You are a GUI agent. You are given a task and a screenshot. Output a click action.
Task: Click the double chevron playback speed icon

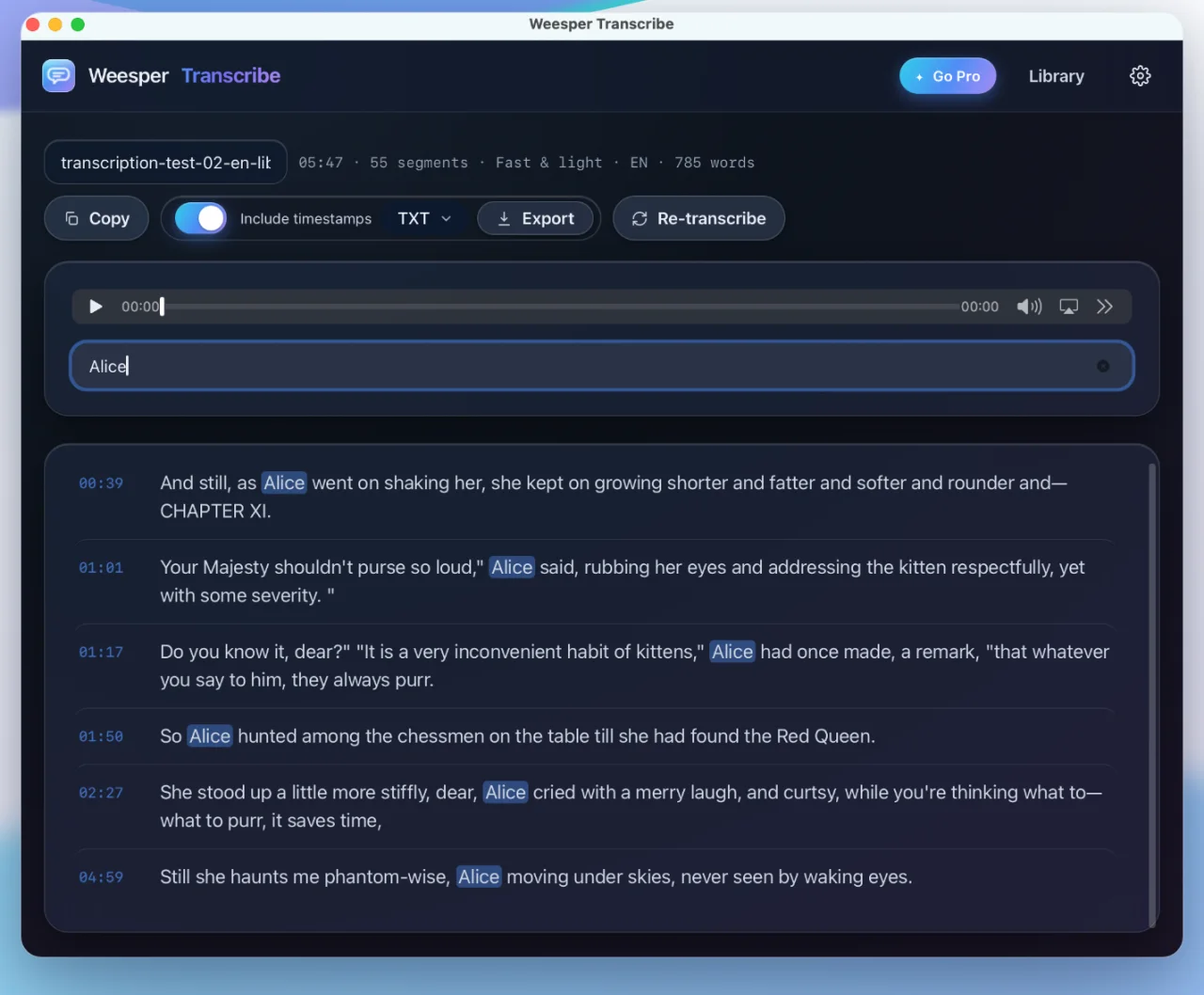coord(1104,307)
